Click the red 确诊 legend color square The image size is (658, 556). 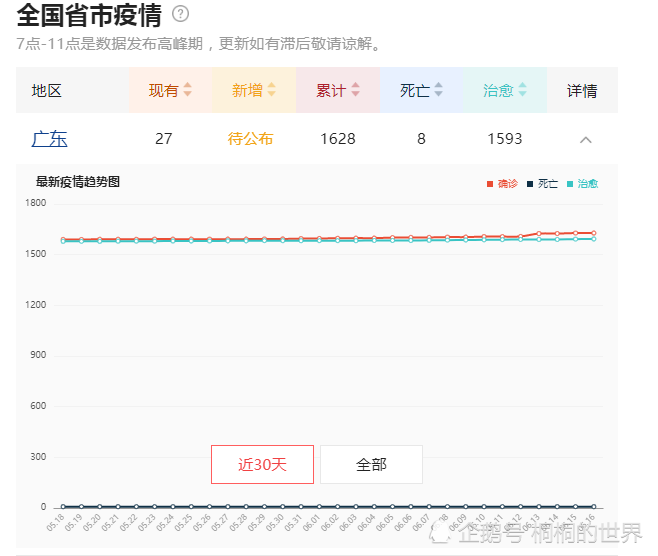click(x=490, y=184)
